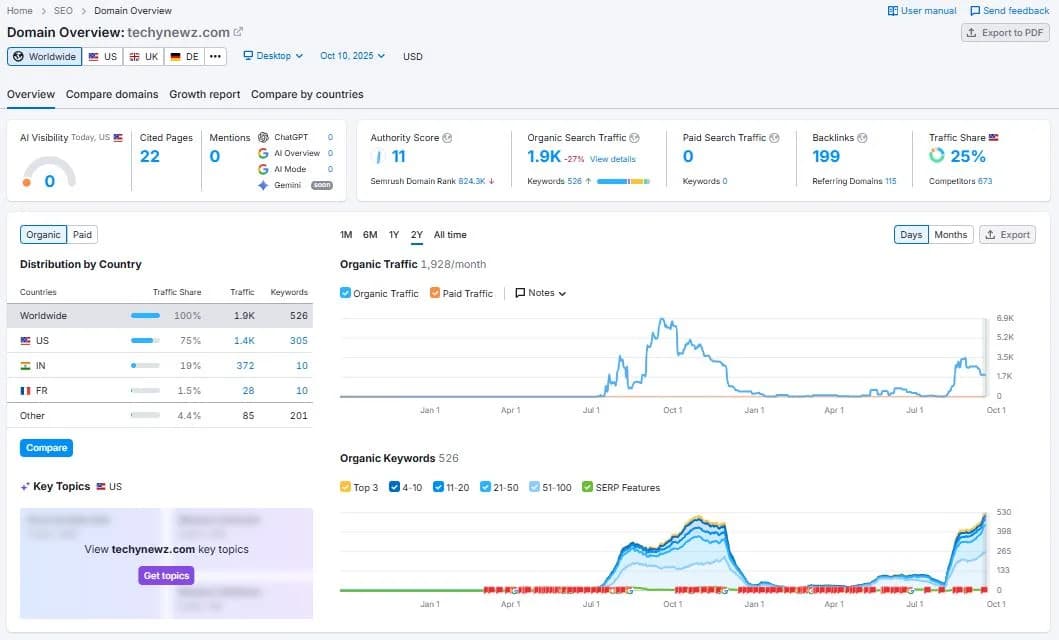Screen dimensions: 1059x640
Task: Toggle the 11-20 keywords checkbox
Action: (438, 487)
